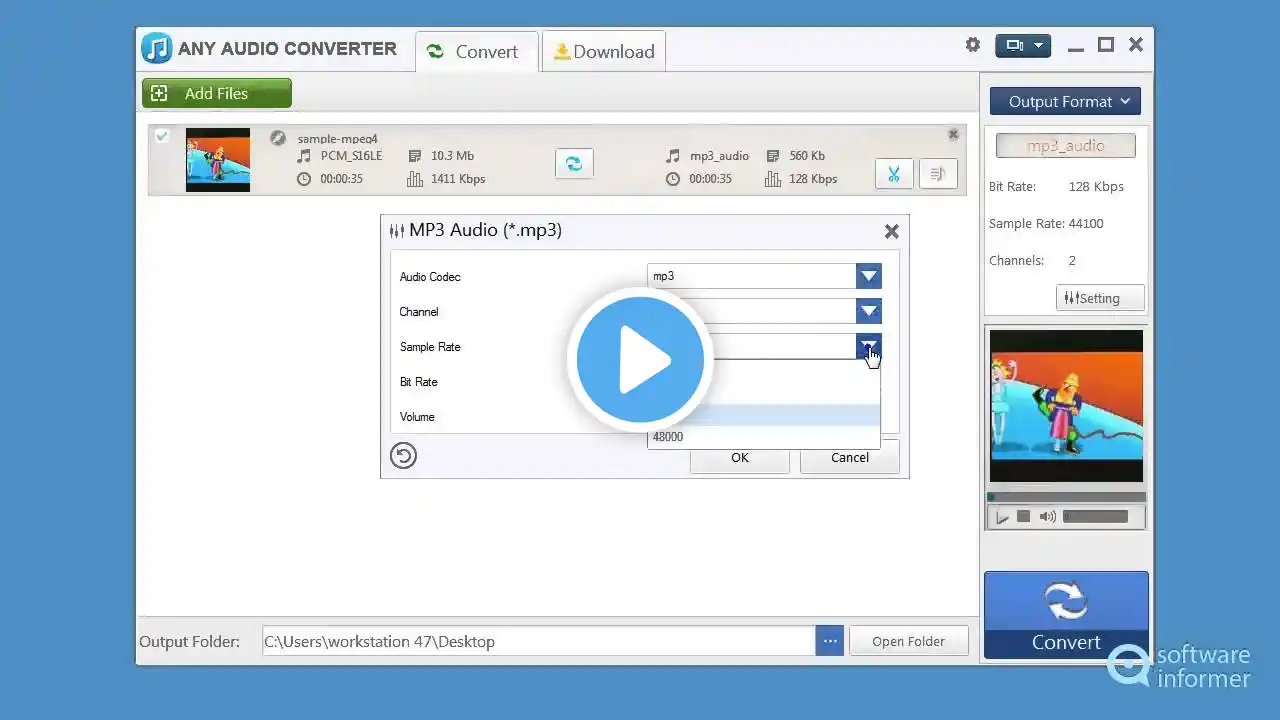Click the large blue play overlay button
1280x720 pixels.
(x=640, y=360)
